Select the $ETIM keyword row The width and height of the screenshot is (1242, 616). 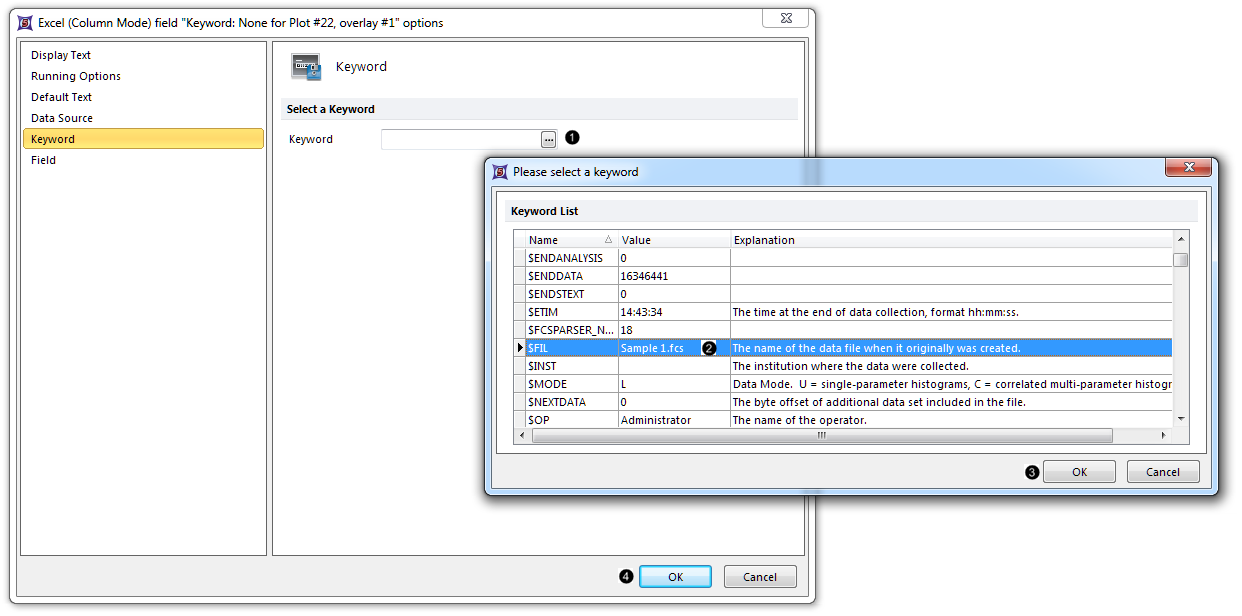(570, 312)
